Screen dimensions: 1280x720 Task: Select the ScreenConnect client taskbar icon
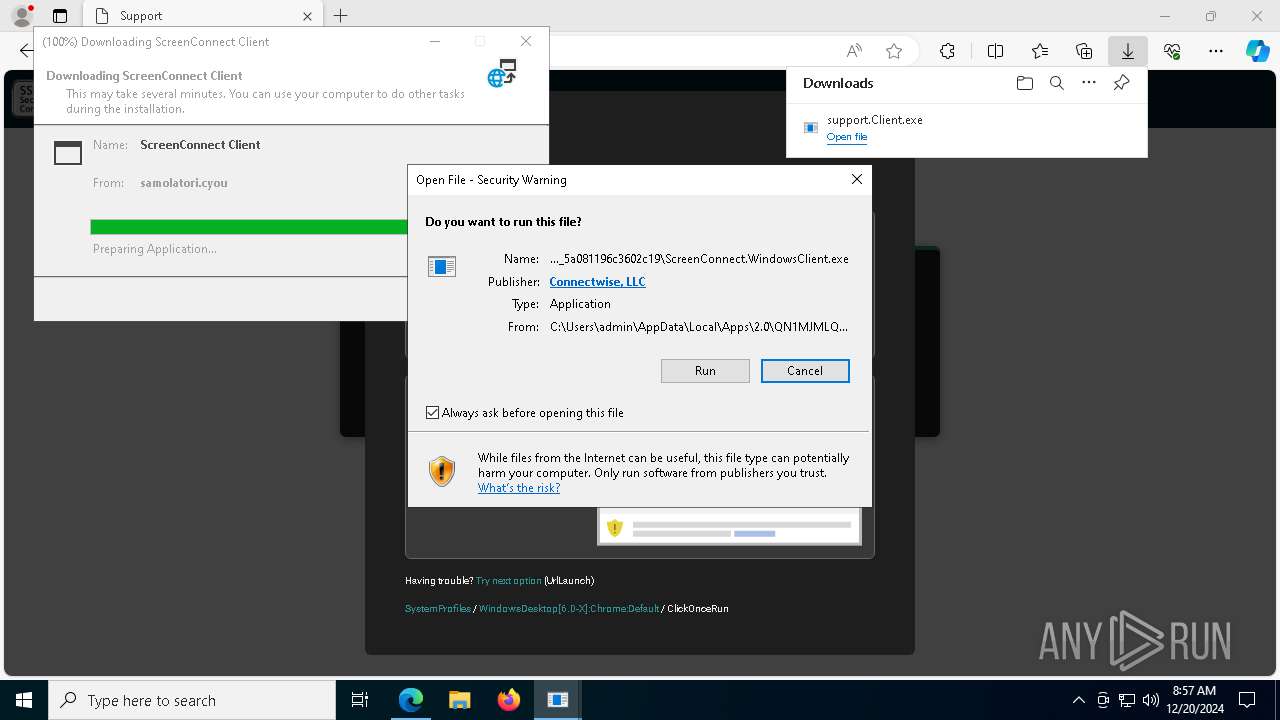558,700
